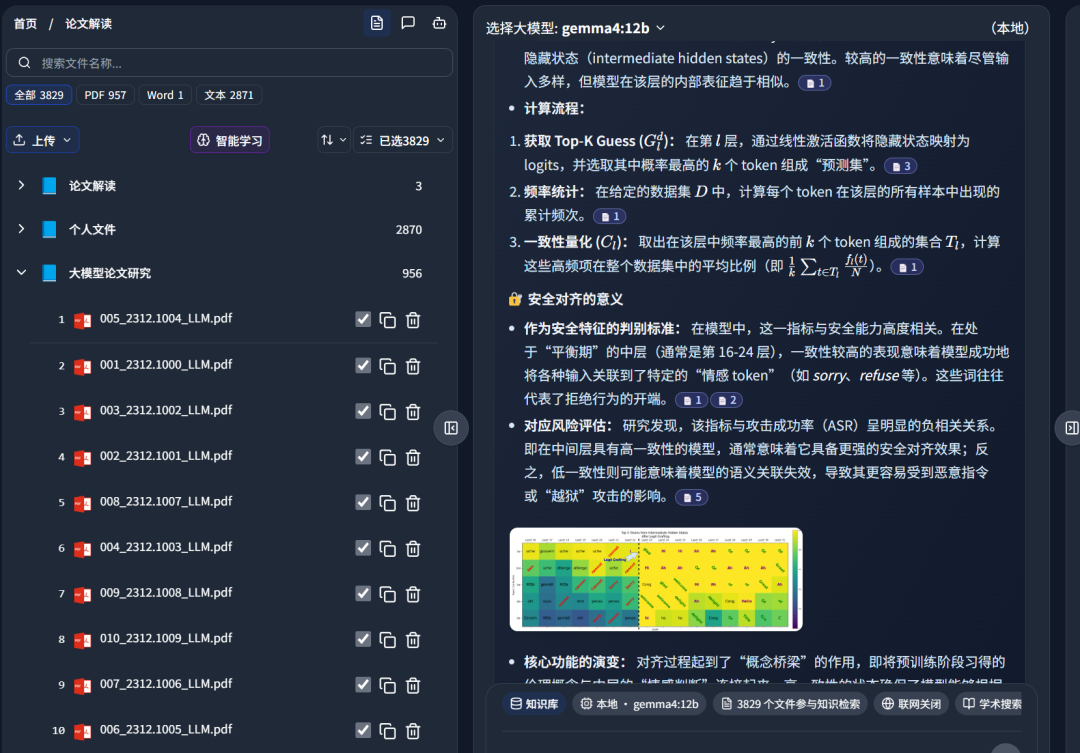Copy file 008_2312.1007_LLM.pdf
This screenshot has width=1080, height=753.
click(x=388, y=503)
